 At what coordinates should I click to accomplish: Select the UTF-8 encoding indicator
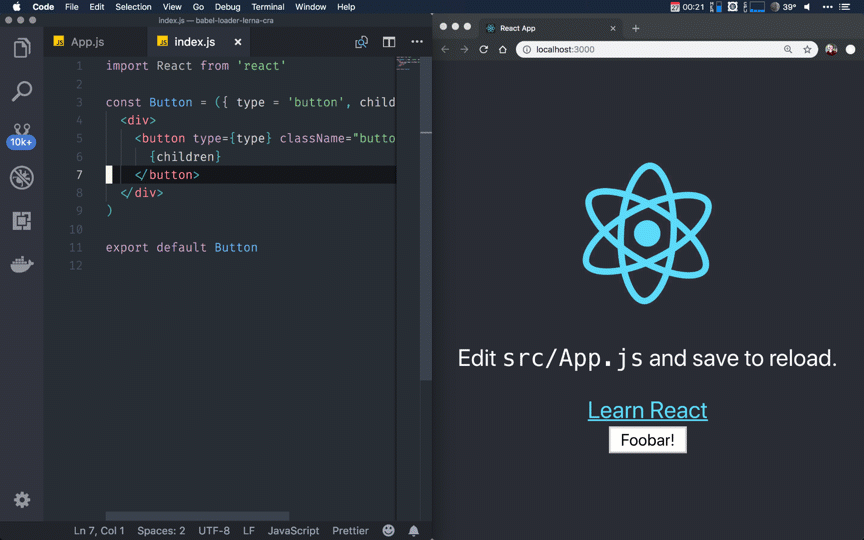(x=214, y=531)
